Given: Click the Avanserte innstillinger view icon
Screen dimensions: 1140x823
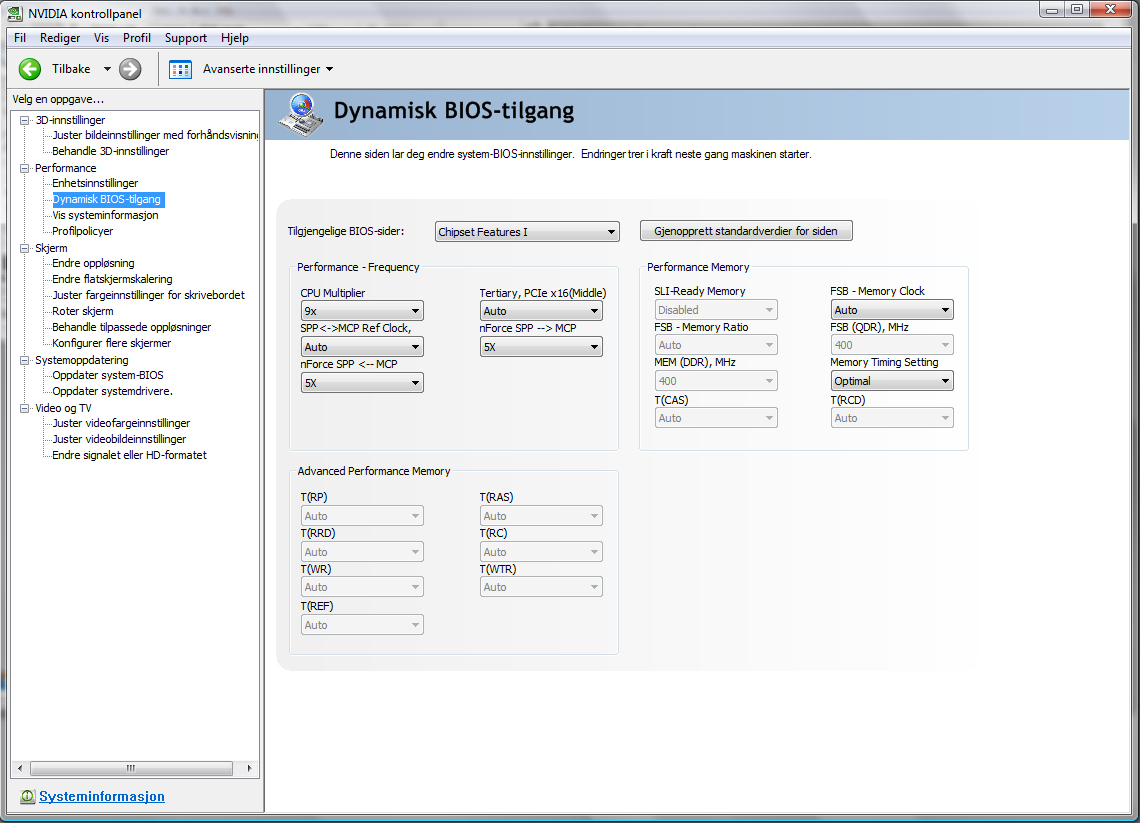Looking at the screenshot, I should [180, 69].
